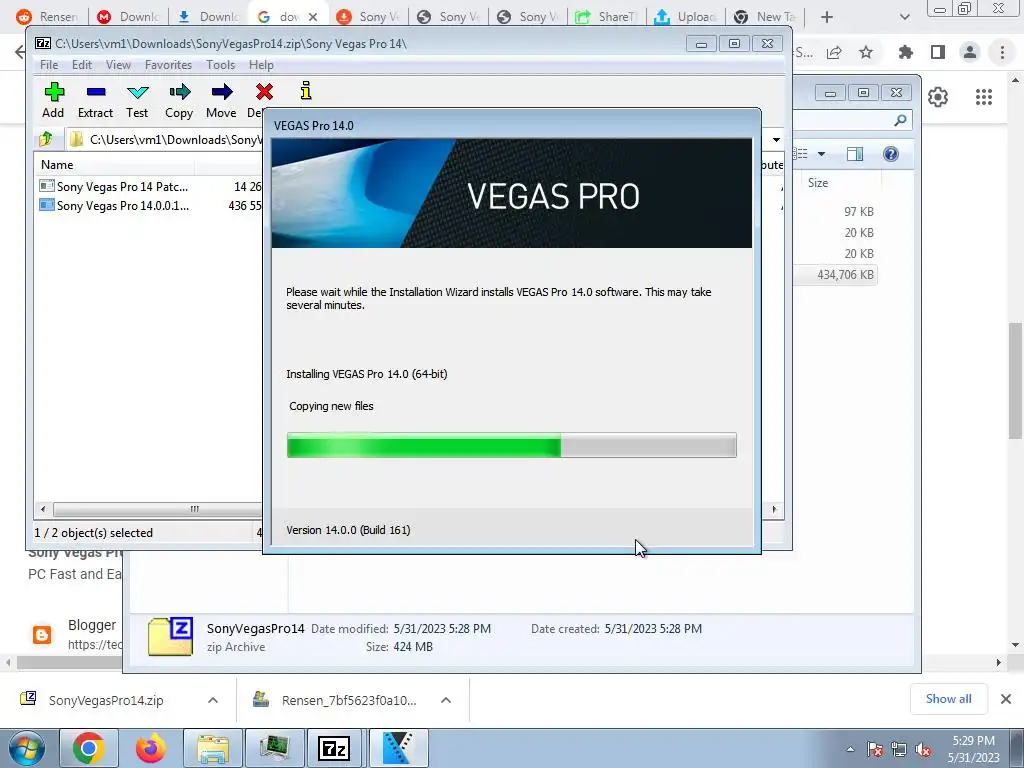
Task: Click Explorer search magnifier icon
Action: pos(900,120)
